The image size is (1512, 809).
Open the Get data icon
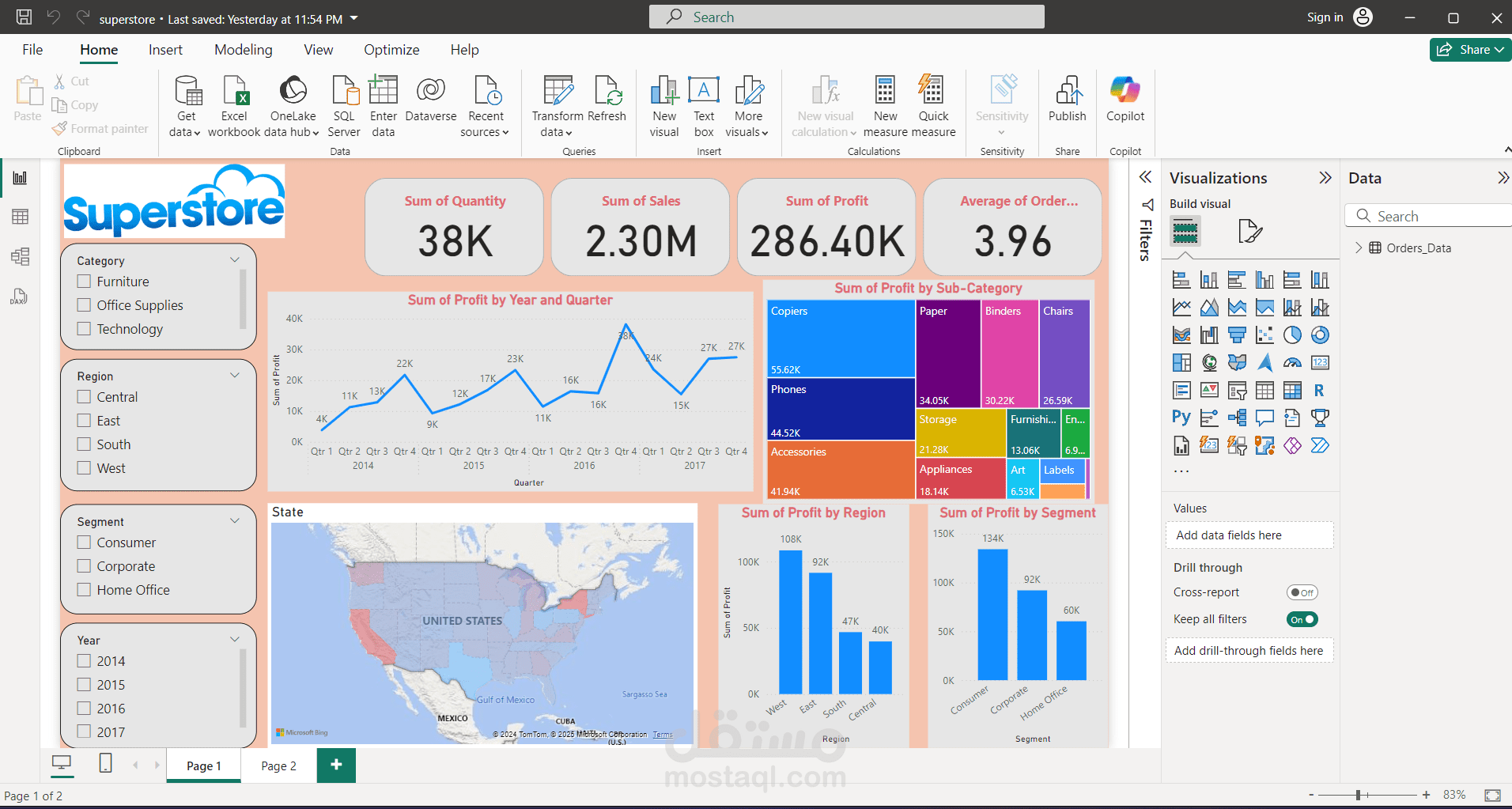pos(188,90)
